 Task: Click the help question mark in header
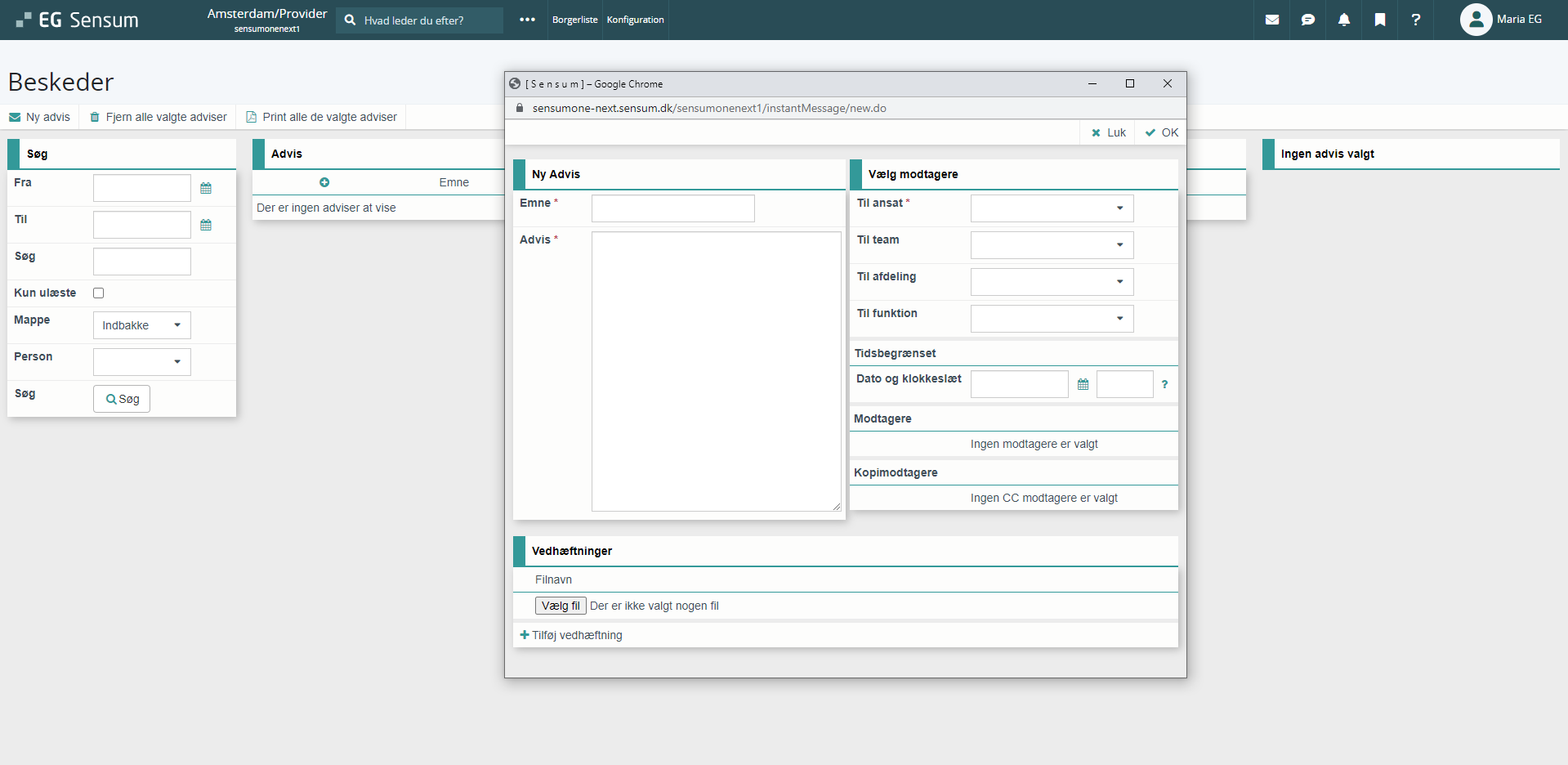[1415, 20]
